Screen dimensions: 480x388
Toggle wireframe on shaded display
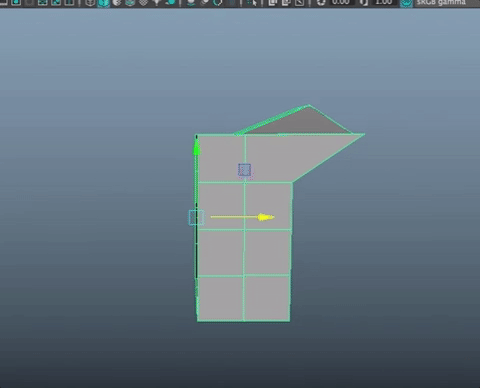coord(130,3)
